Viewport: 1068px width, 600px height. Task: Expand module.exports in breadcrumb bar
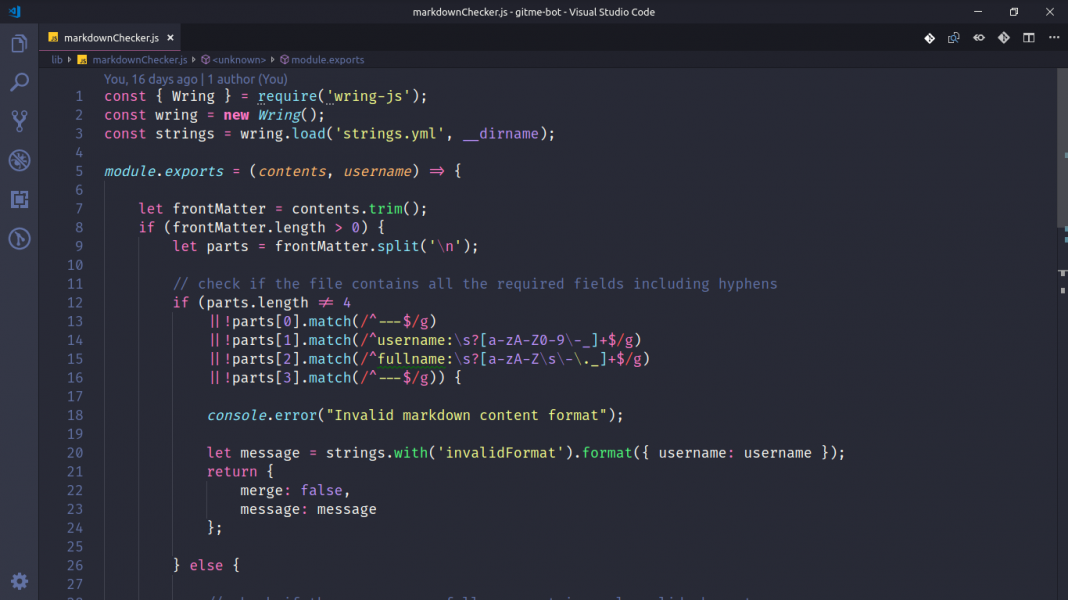329,59
